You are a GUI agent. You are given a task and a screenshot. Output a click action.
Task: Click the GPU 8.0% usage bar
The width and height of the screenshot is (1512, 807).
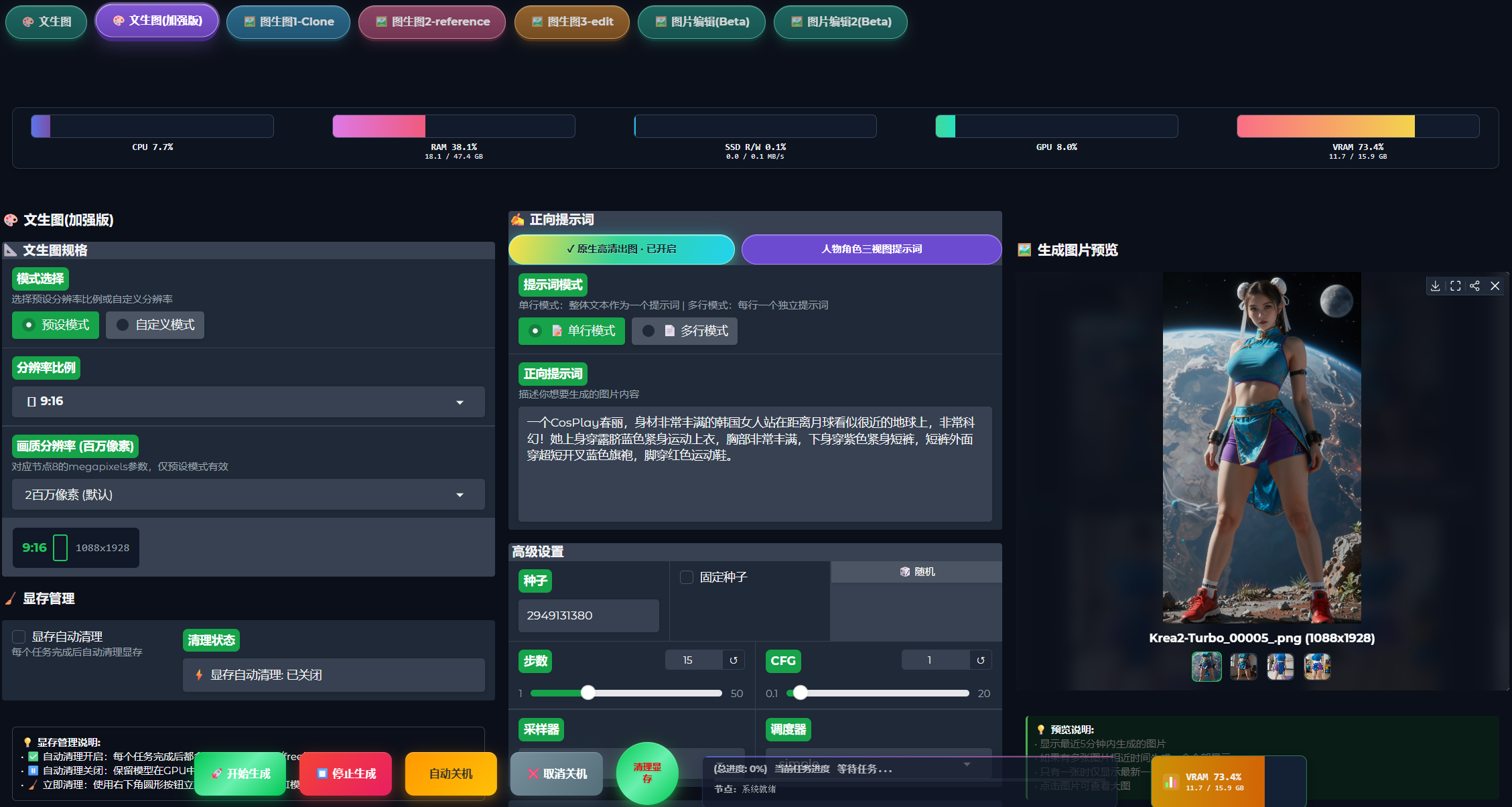(x=1056, y=126)
